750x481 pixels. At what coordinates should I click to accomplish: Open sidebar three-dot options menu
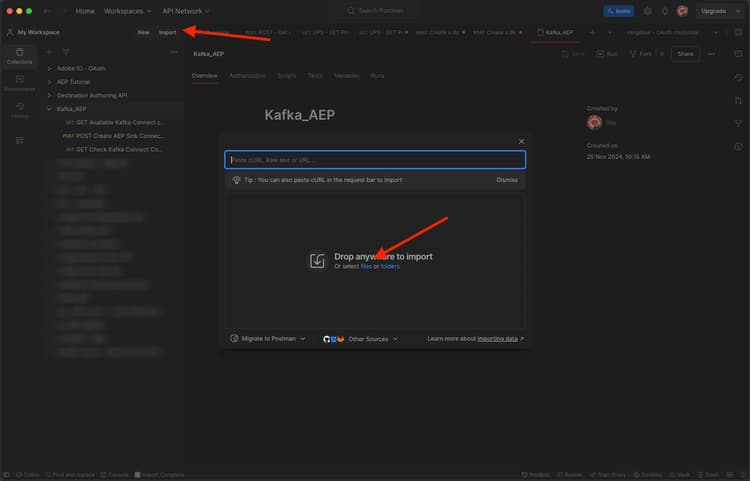point(174,52)
